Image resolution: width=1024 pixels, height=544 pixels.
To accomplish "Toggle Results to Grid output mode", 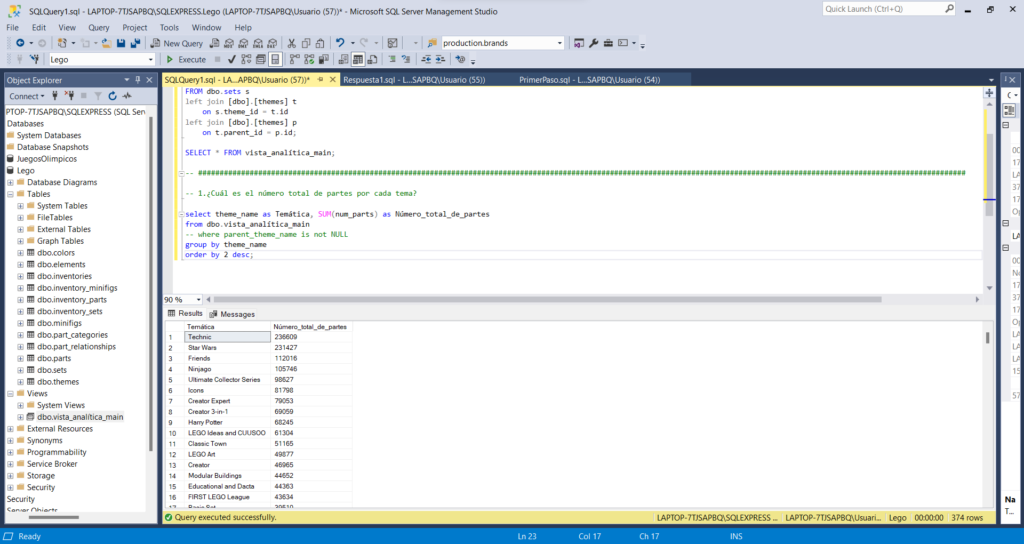I will [x=358, y=60].
